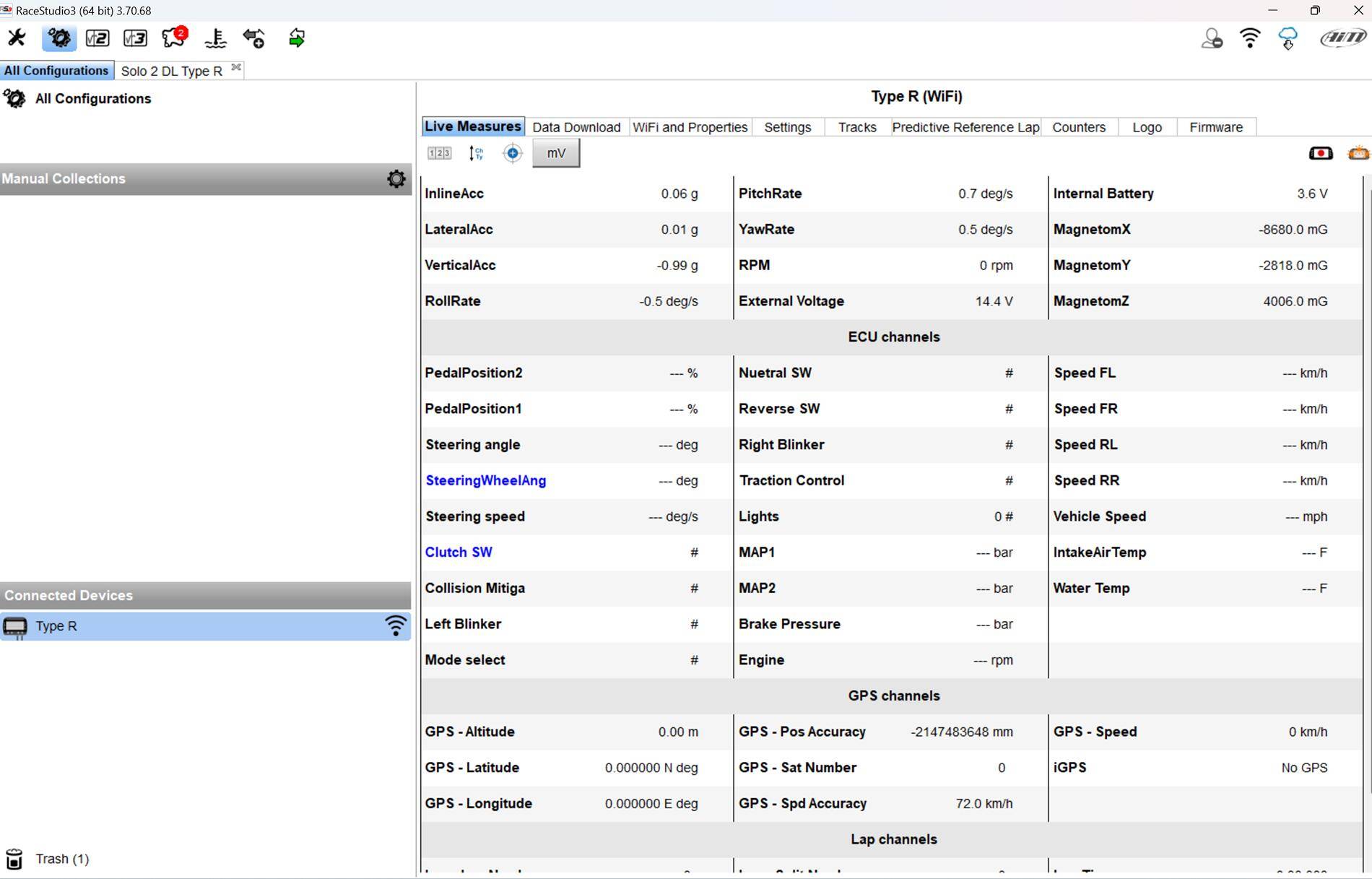Open Predictive Reference Lap tab
This screenshot has height=879, width=1372.
(966, 127)
